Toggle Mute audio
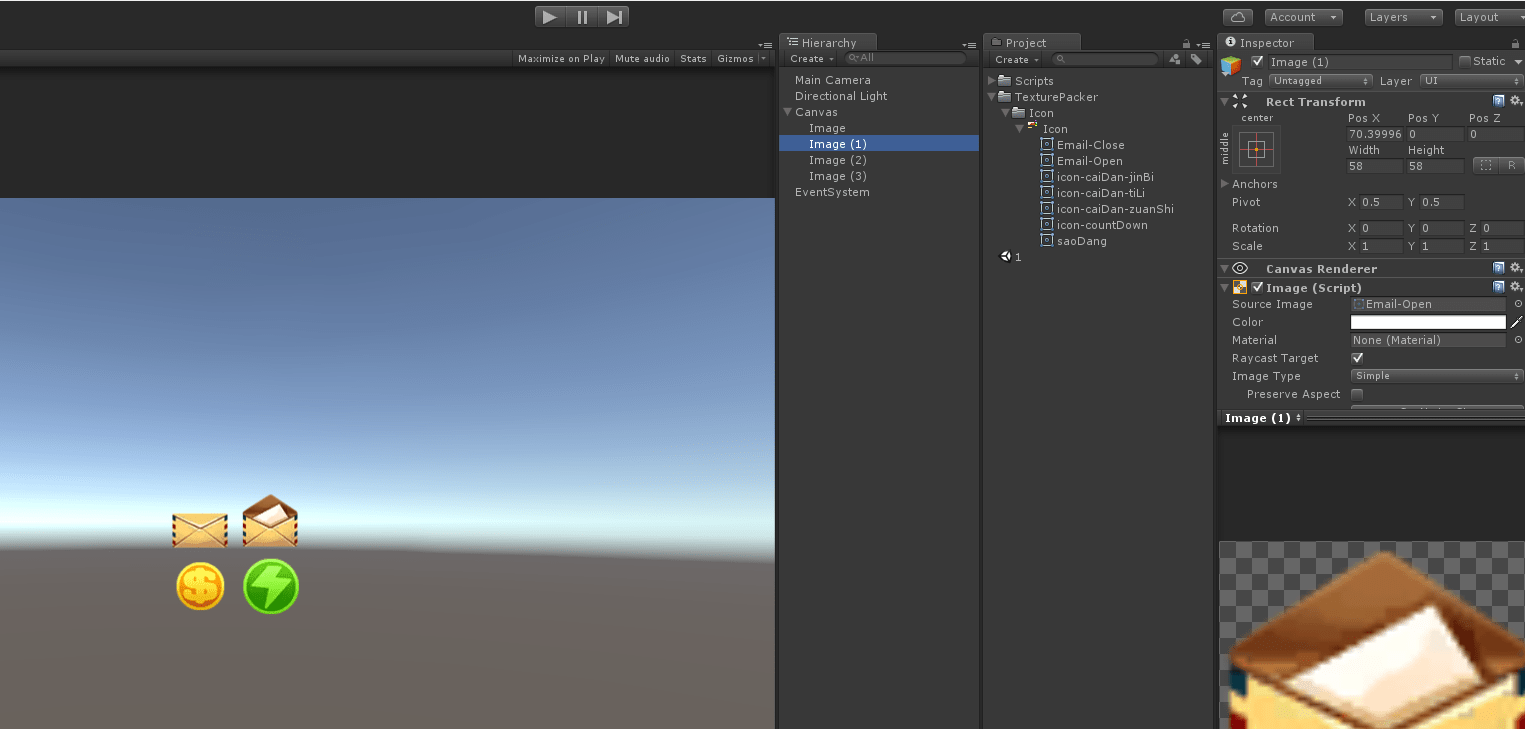Viewport: 1525px width, 729px height. tap(642, 58)
